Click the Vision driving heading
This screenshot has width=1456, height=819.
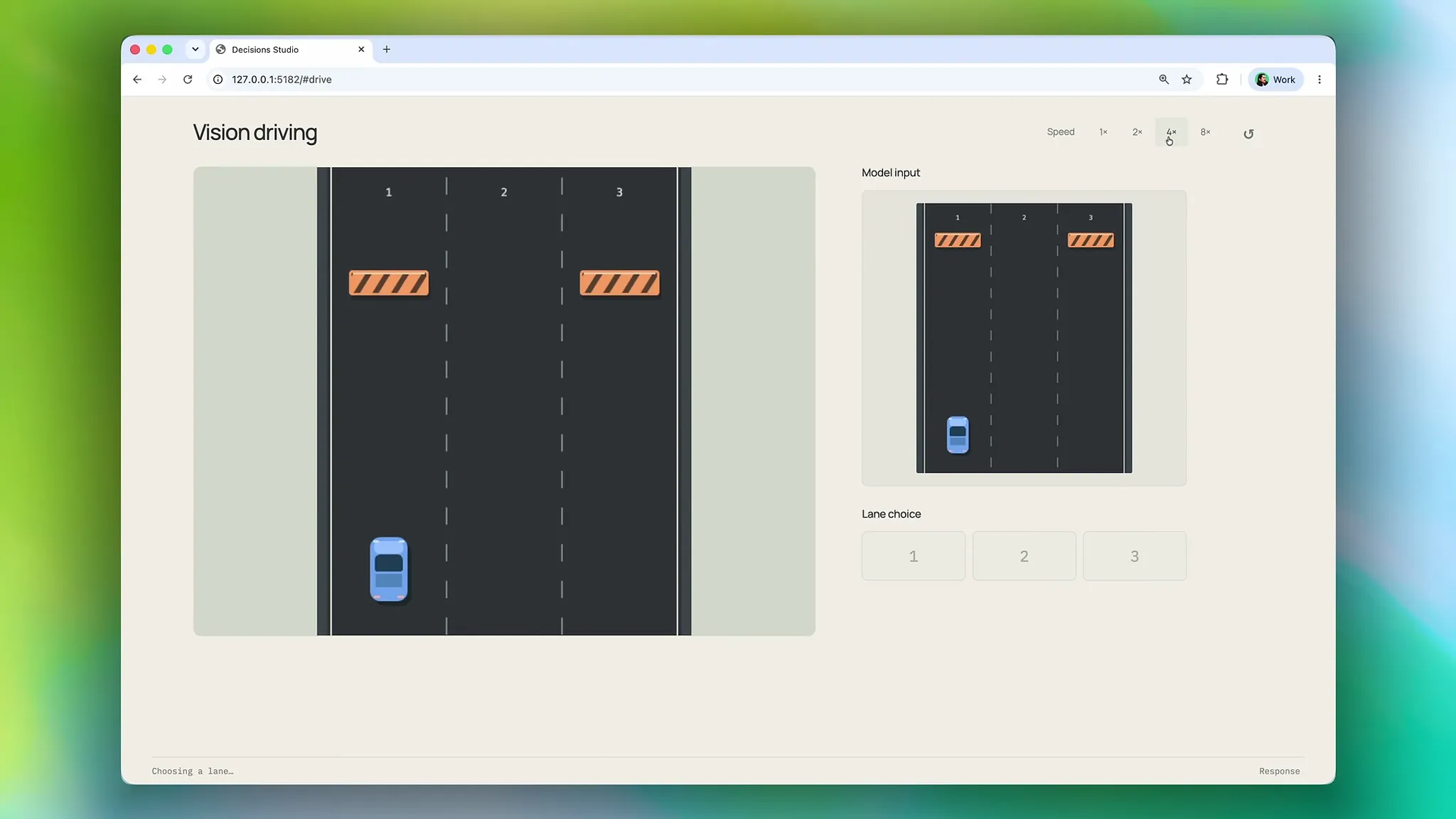coord(255,133)
